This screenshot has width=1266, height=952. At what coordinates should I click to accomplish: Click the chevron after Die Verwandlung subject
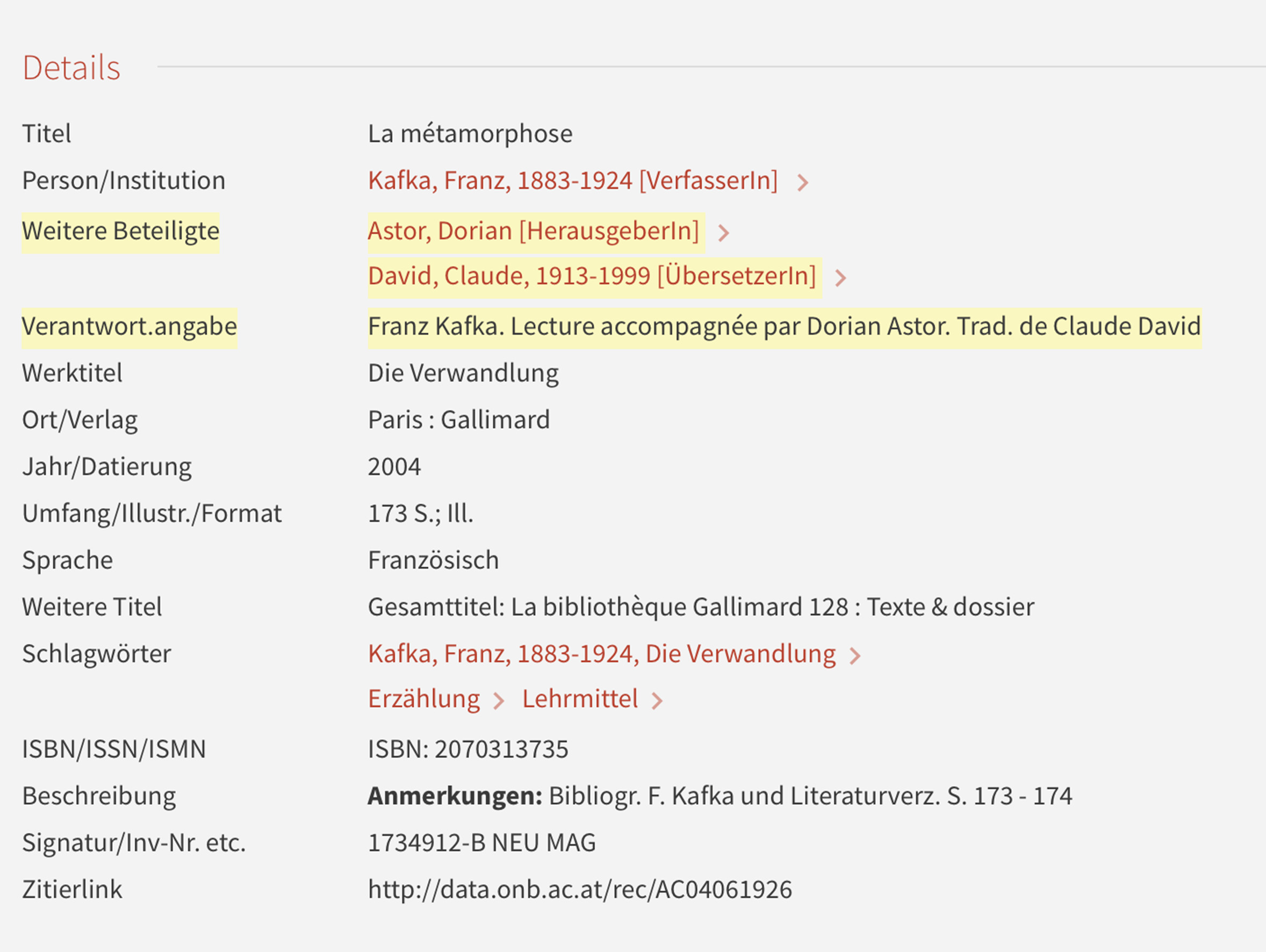click(855, 655)
